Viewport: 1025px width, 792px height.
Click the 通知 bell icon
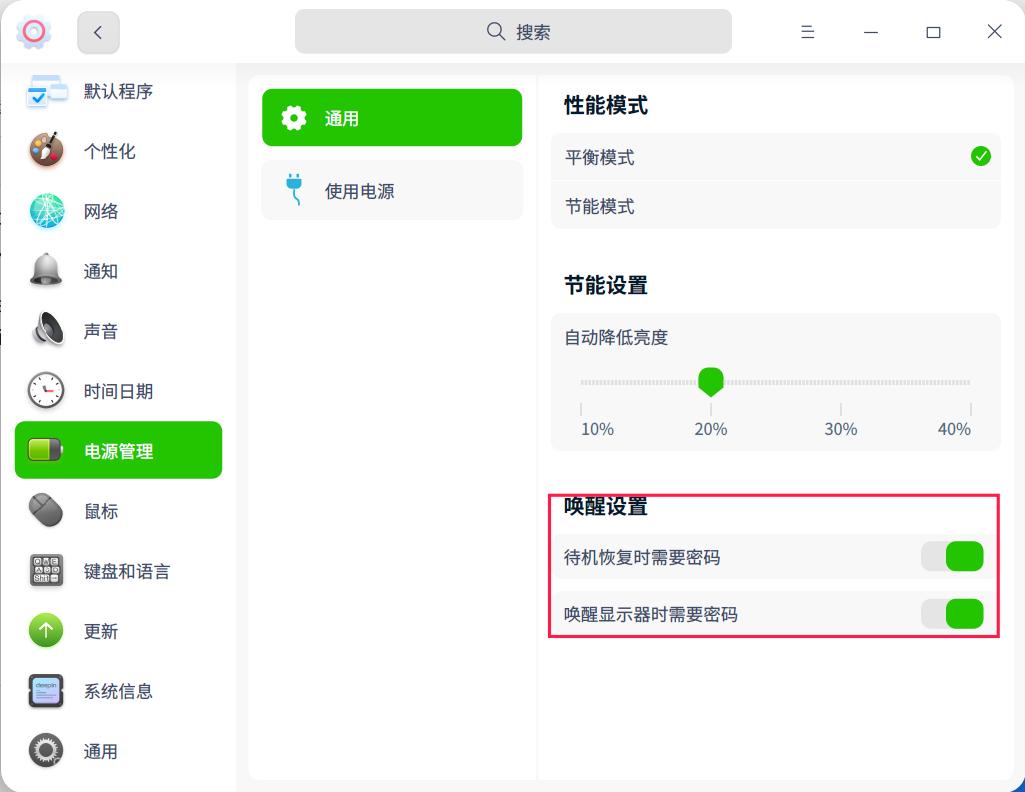pos(44,271)
